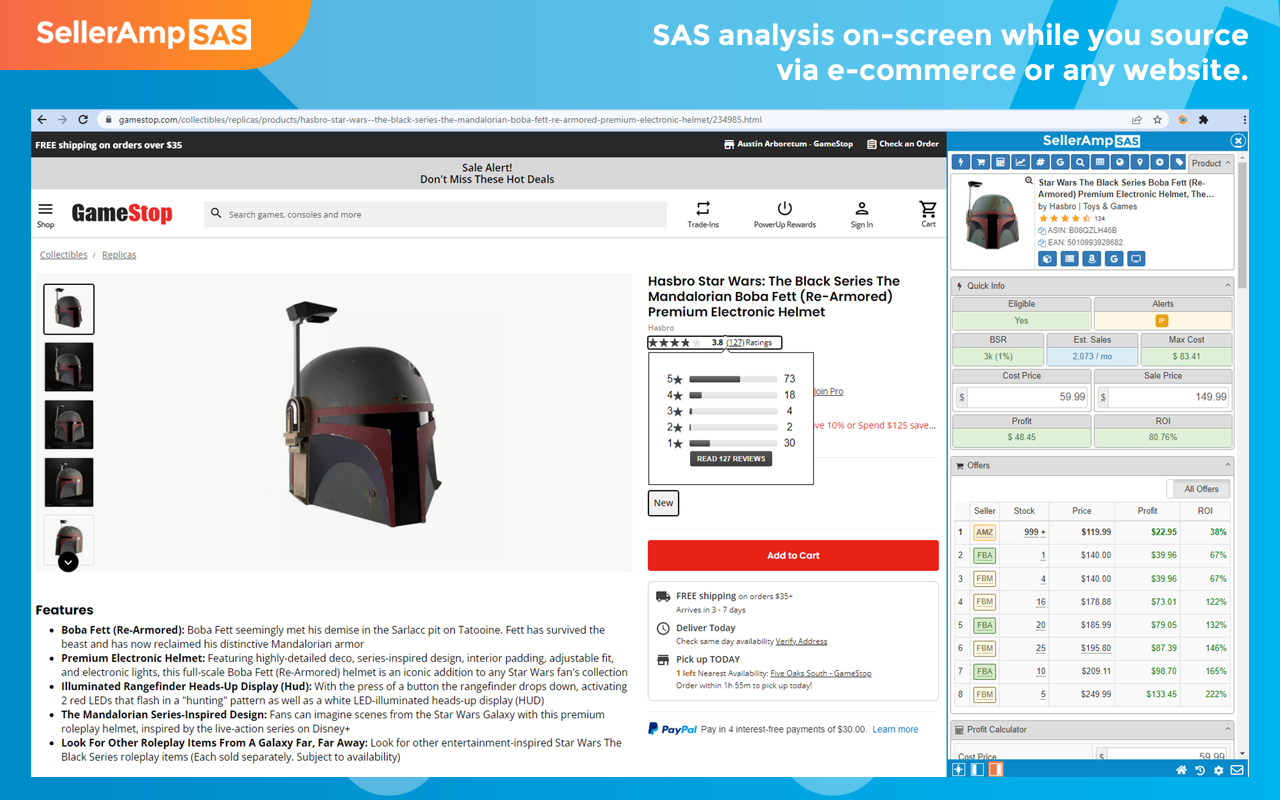Click the IP alert badge under Alerts

point(1162,321)
